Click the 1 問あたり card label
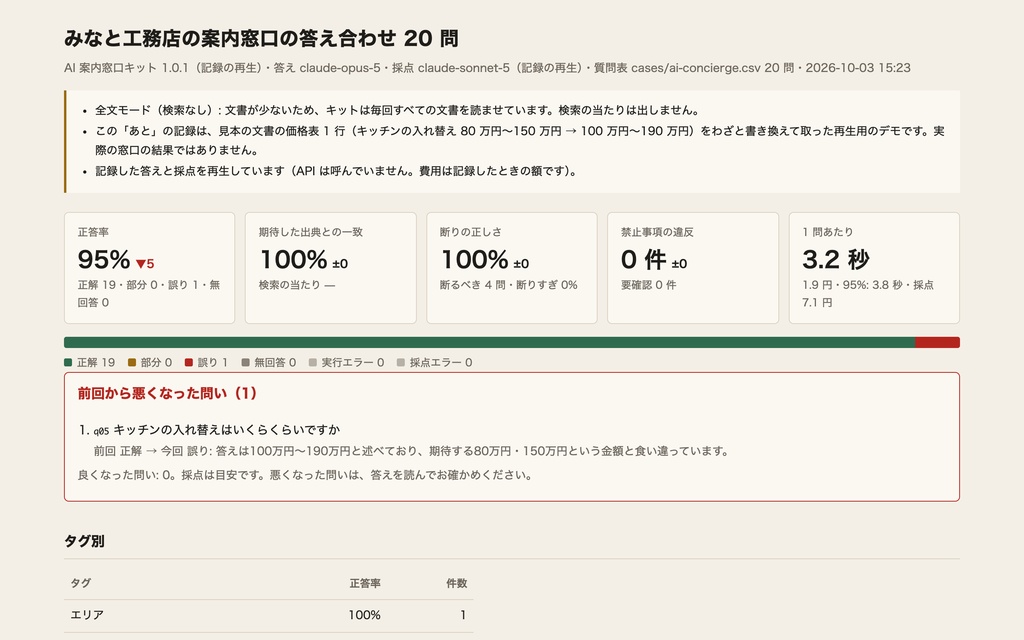 click(828, 232)
